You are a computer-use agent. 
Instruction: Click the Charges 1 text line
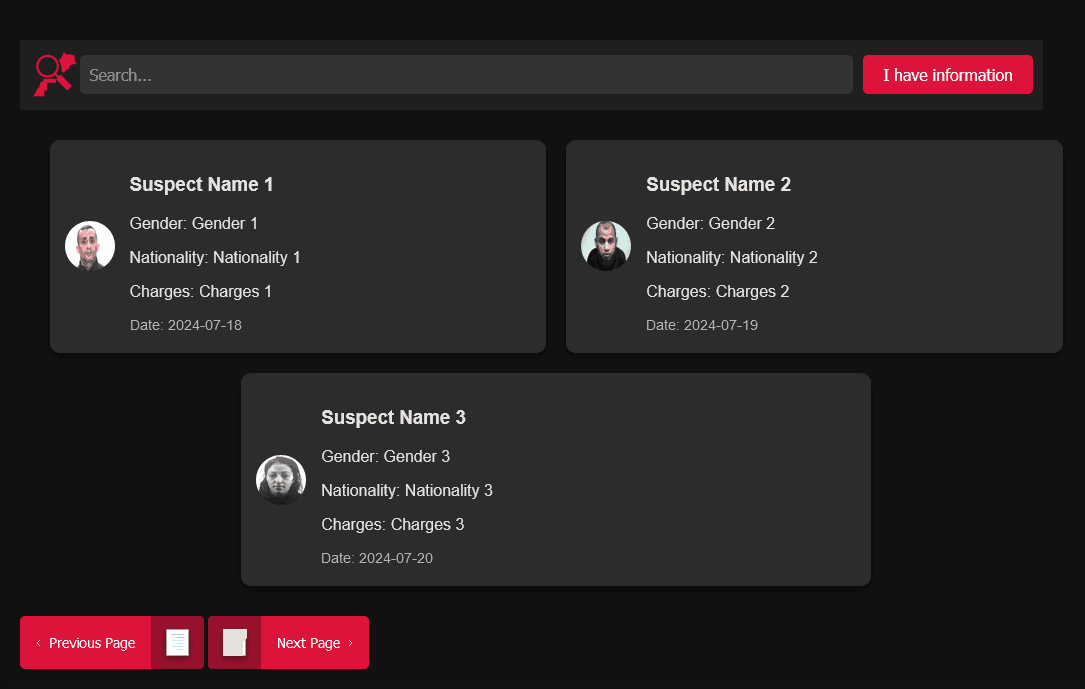point(201,292)
